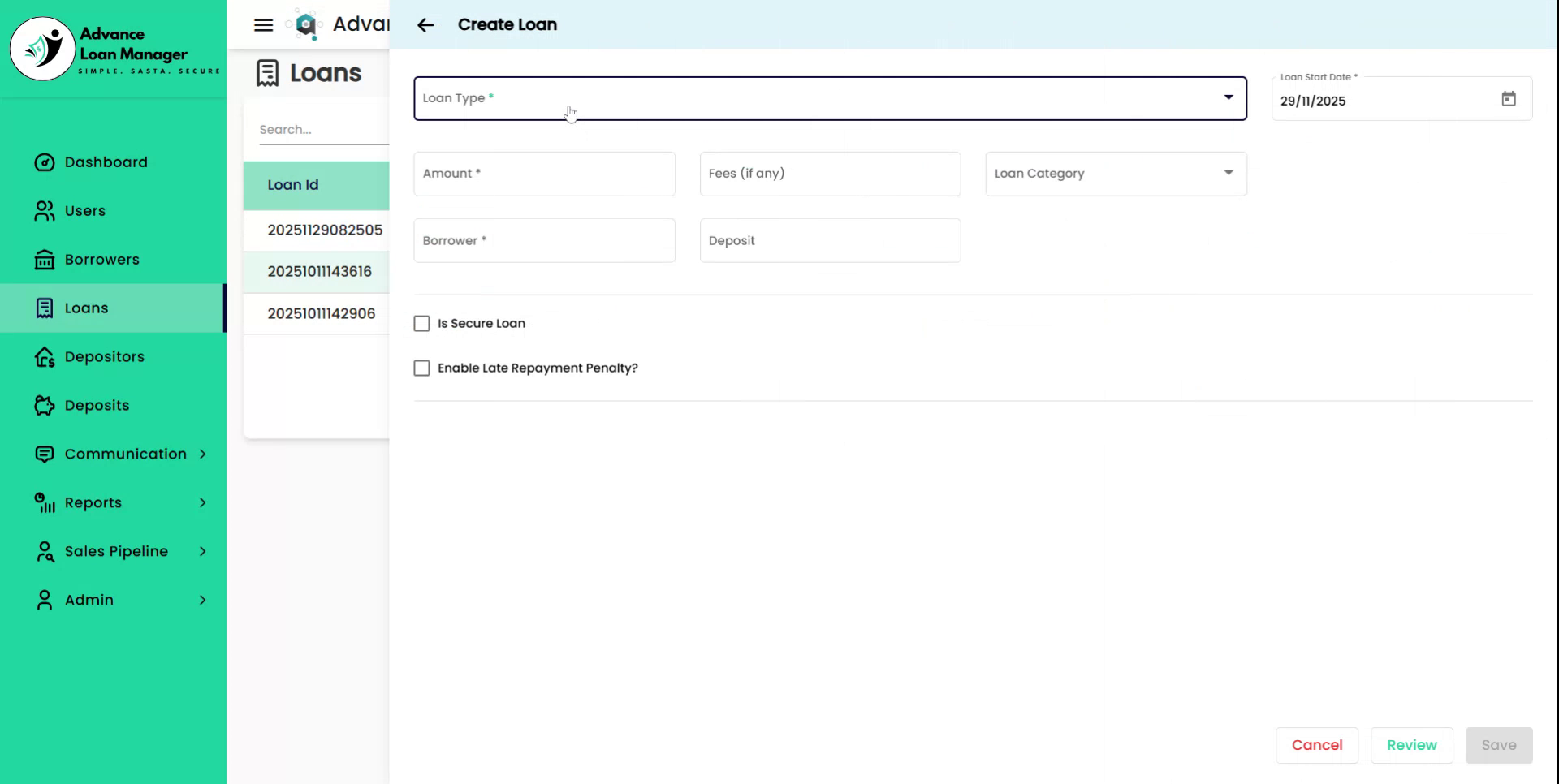Image resolution: width=1559 pixels, height=784 pixels.
Task: Select the Users sidebar icon
Action: coord(45,210)
